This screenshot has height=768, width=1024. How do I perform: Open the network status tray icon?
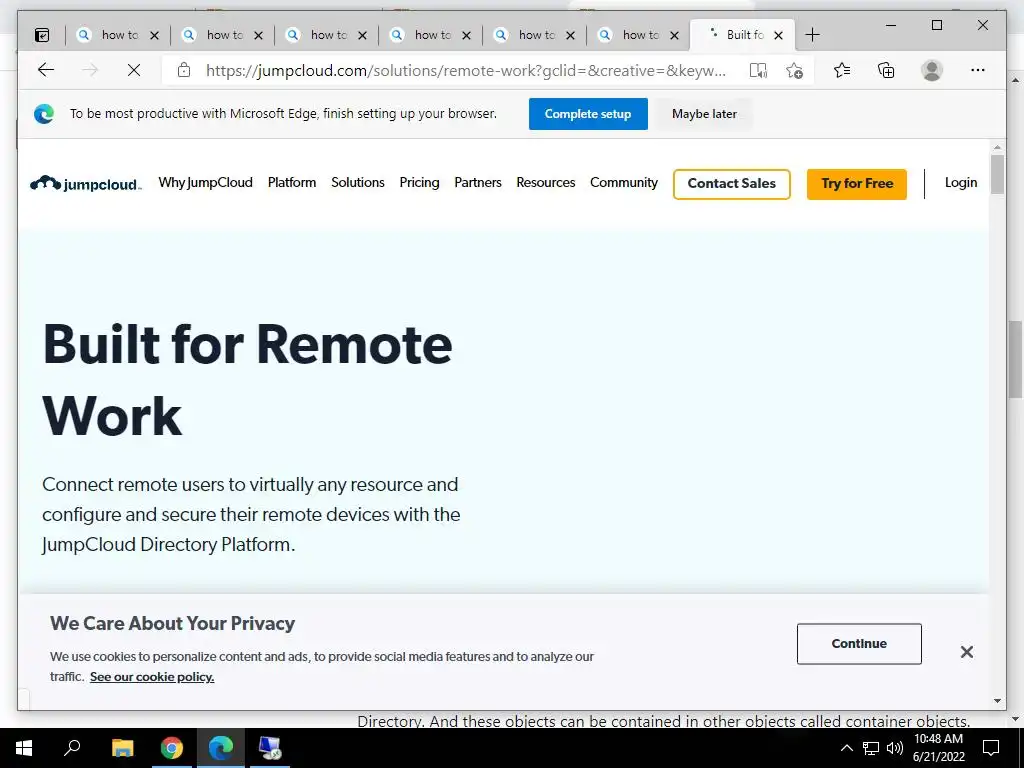coord(871,748)
